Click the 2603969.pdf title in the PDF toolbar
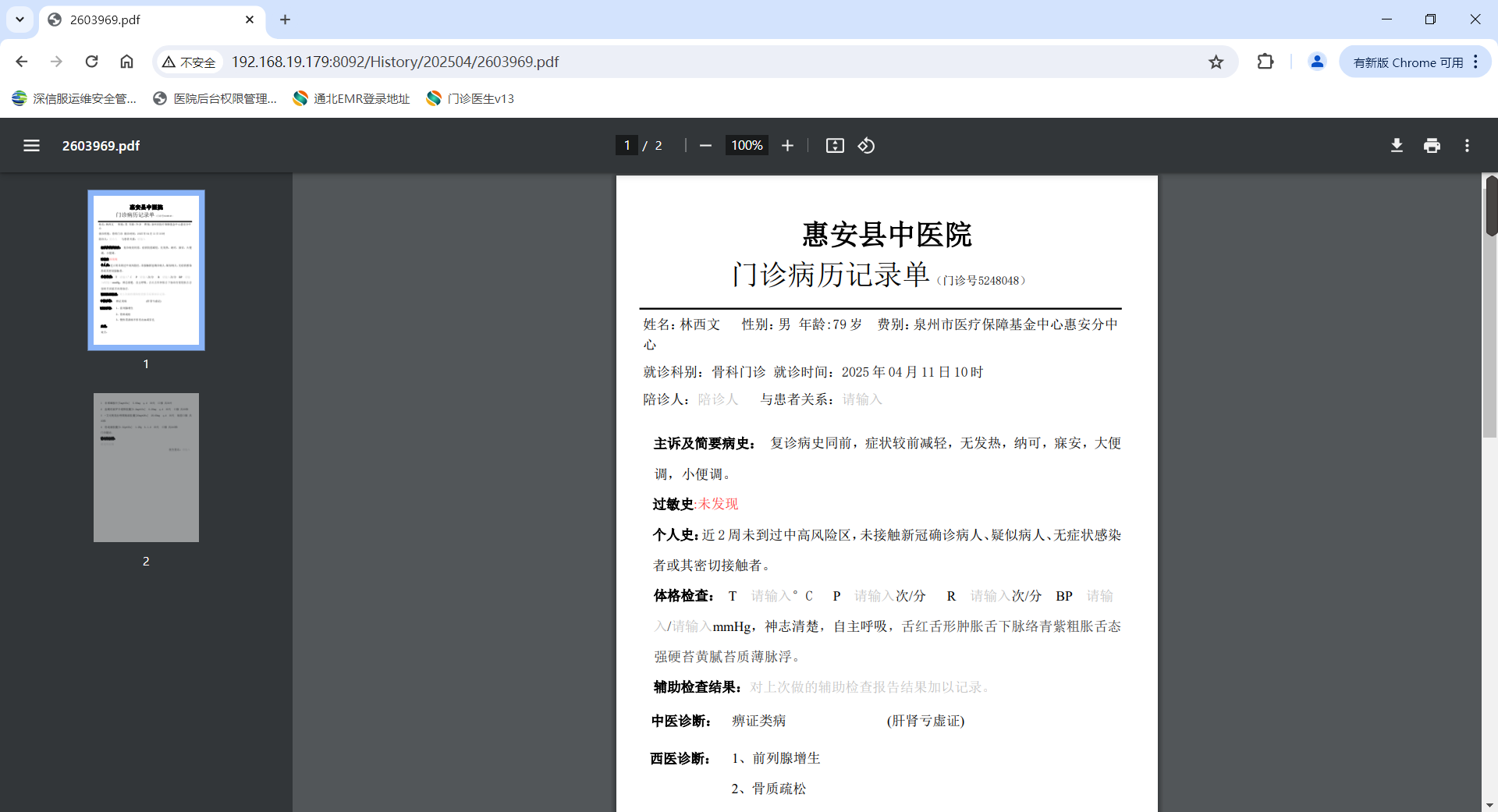 tap(101, 146)
